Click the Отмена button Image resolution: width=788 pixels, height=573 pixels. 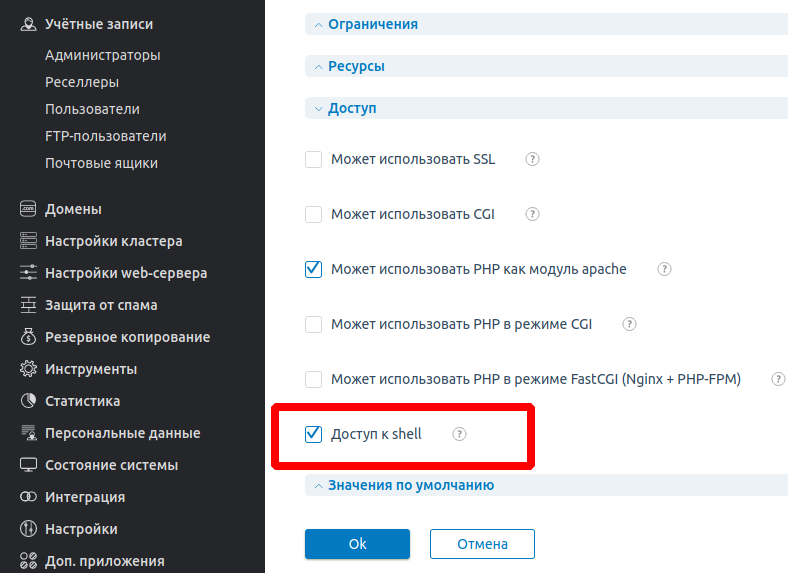click(482, 544)
